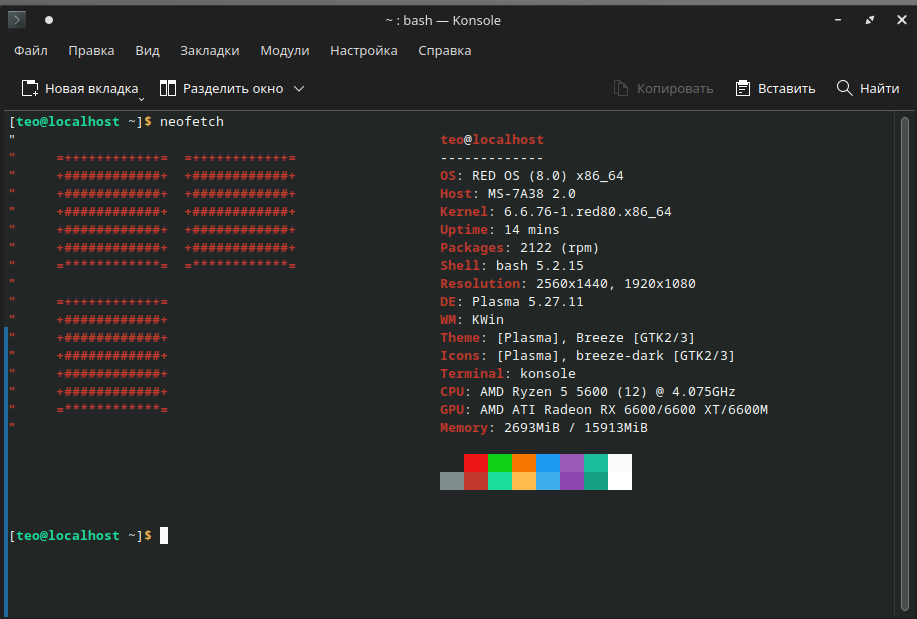Open the Закладки menu
The height and width of the screenshot is (619, 917).
coord(209,51)
